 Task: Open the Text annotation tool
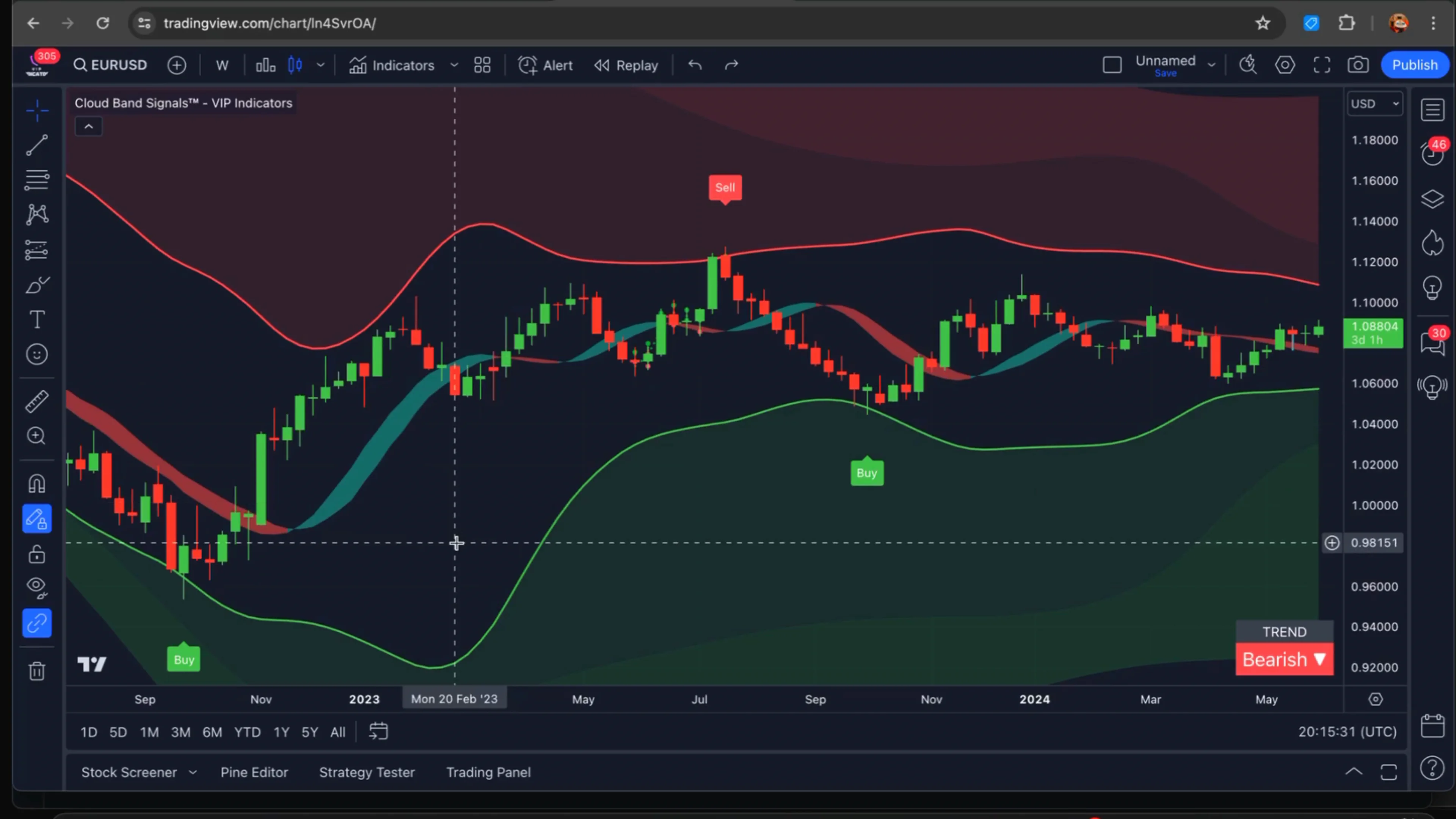(36, 319)
